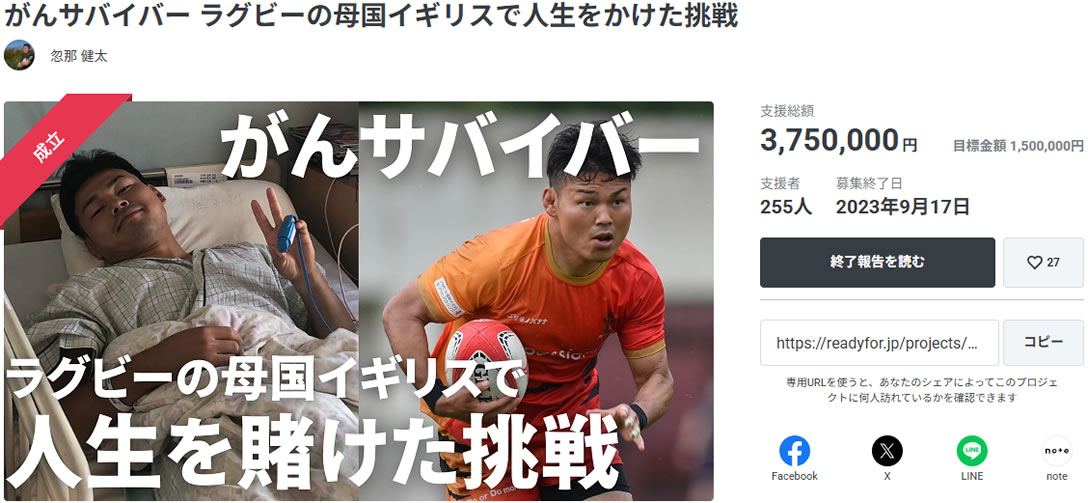Click the 目標金額 1,500,000円 text
The width and height of the screenshot is (1088, 503).
(x=1018, y=146)
